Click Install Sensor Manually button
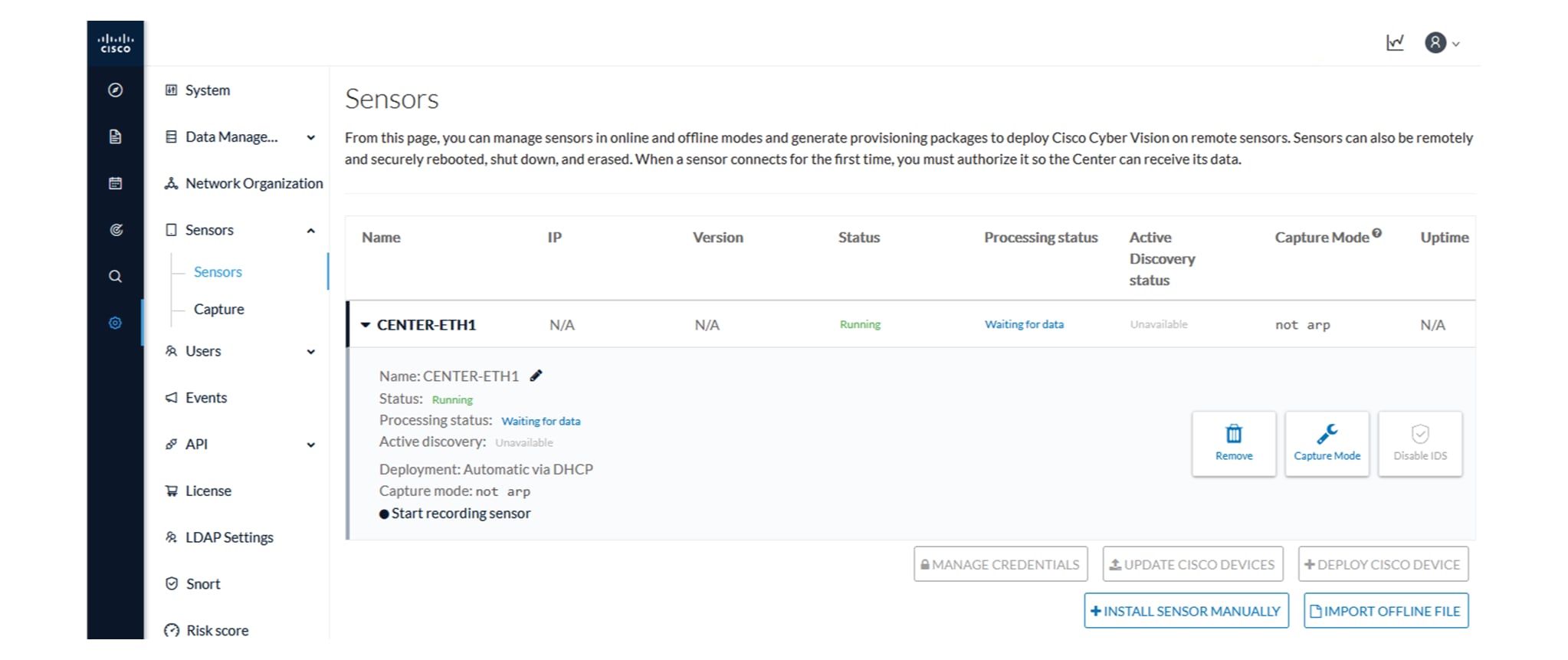This screenshot has height=660, width=1568. tap(1186, 611)
